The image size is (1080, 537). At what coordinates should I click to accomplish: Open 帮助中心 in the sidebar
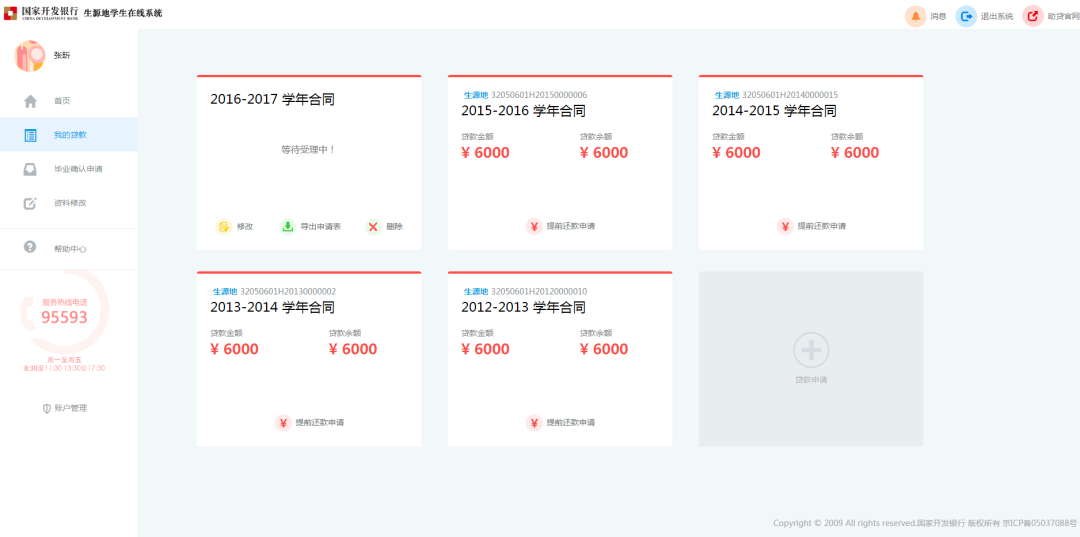(69, 249)
